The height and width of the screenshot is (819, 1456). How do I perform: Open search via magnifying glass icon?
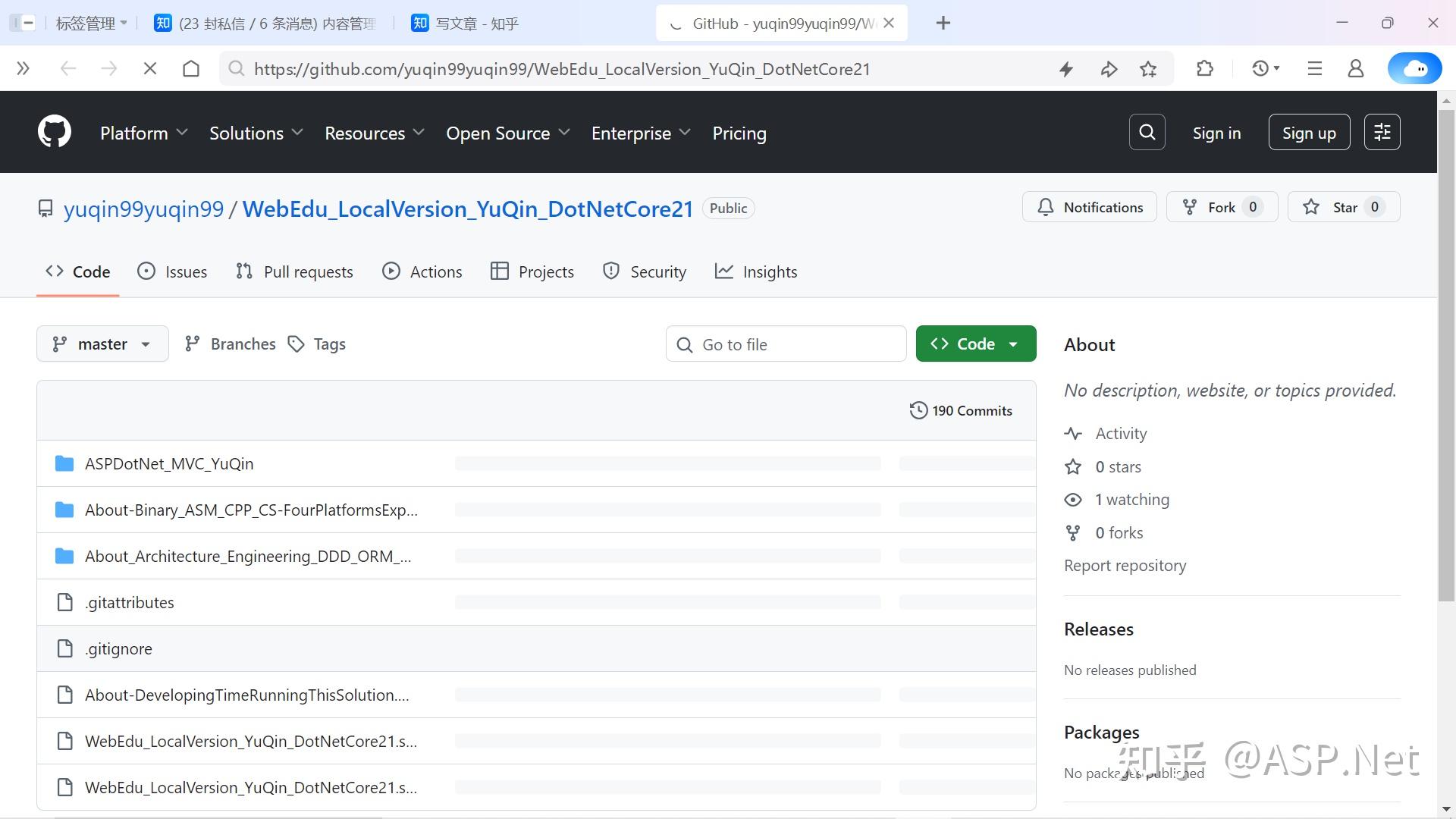pos(1147,131)
